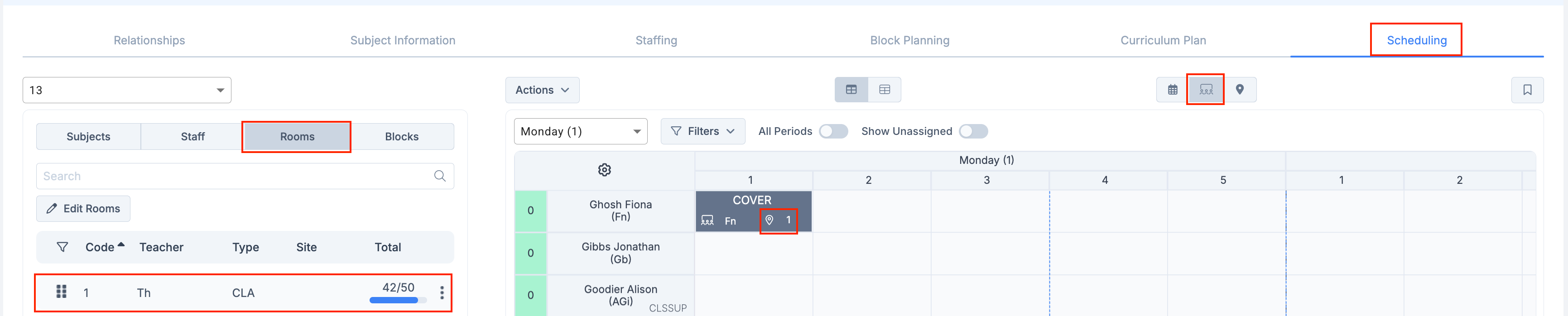This screenshot has width=1568, height=316.
Task: Open grid settings gear icon
Action: click(x=605, y=170)
